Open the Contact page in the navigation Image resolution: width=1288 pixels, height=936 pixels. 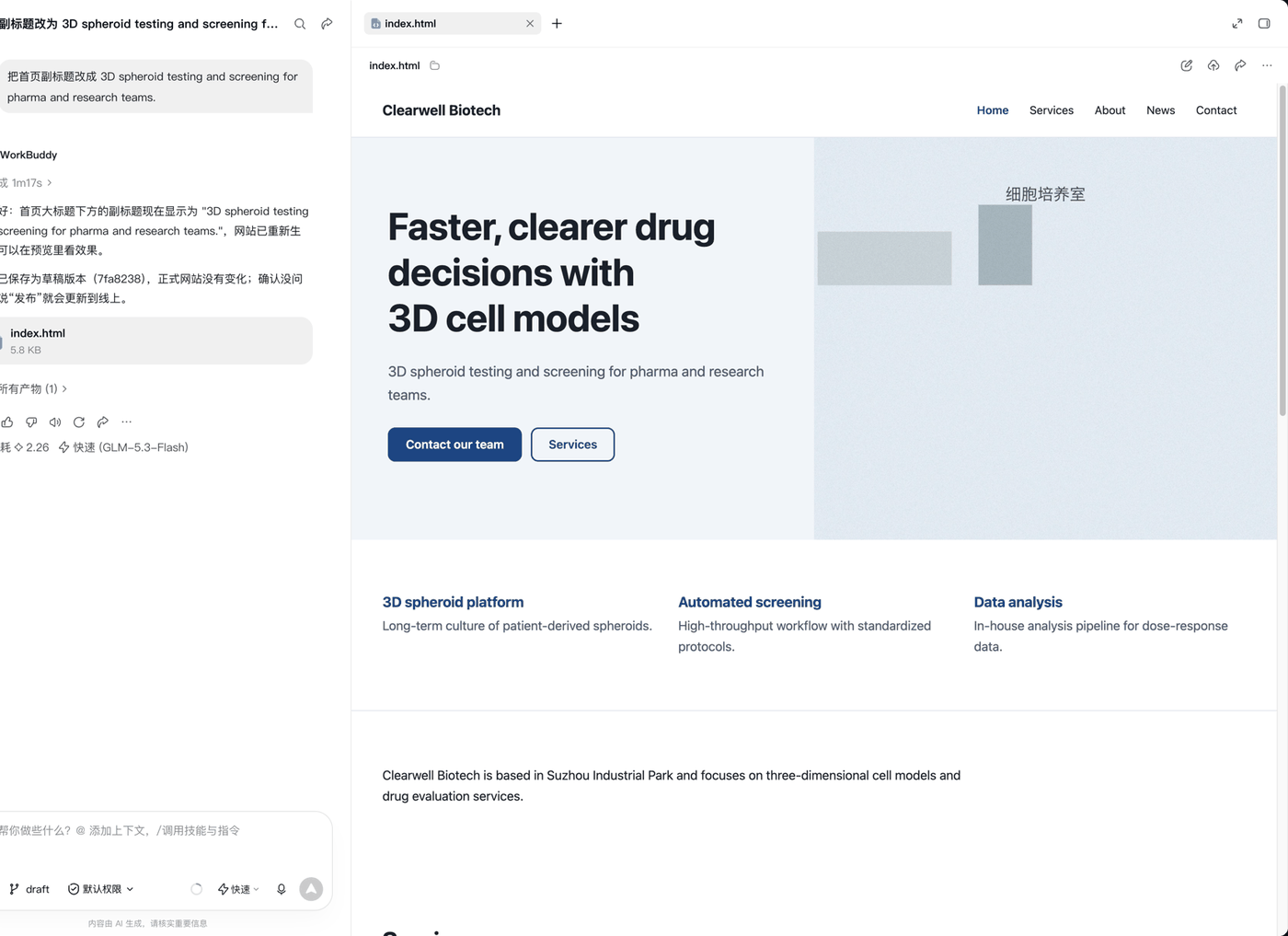1216,110
